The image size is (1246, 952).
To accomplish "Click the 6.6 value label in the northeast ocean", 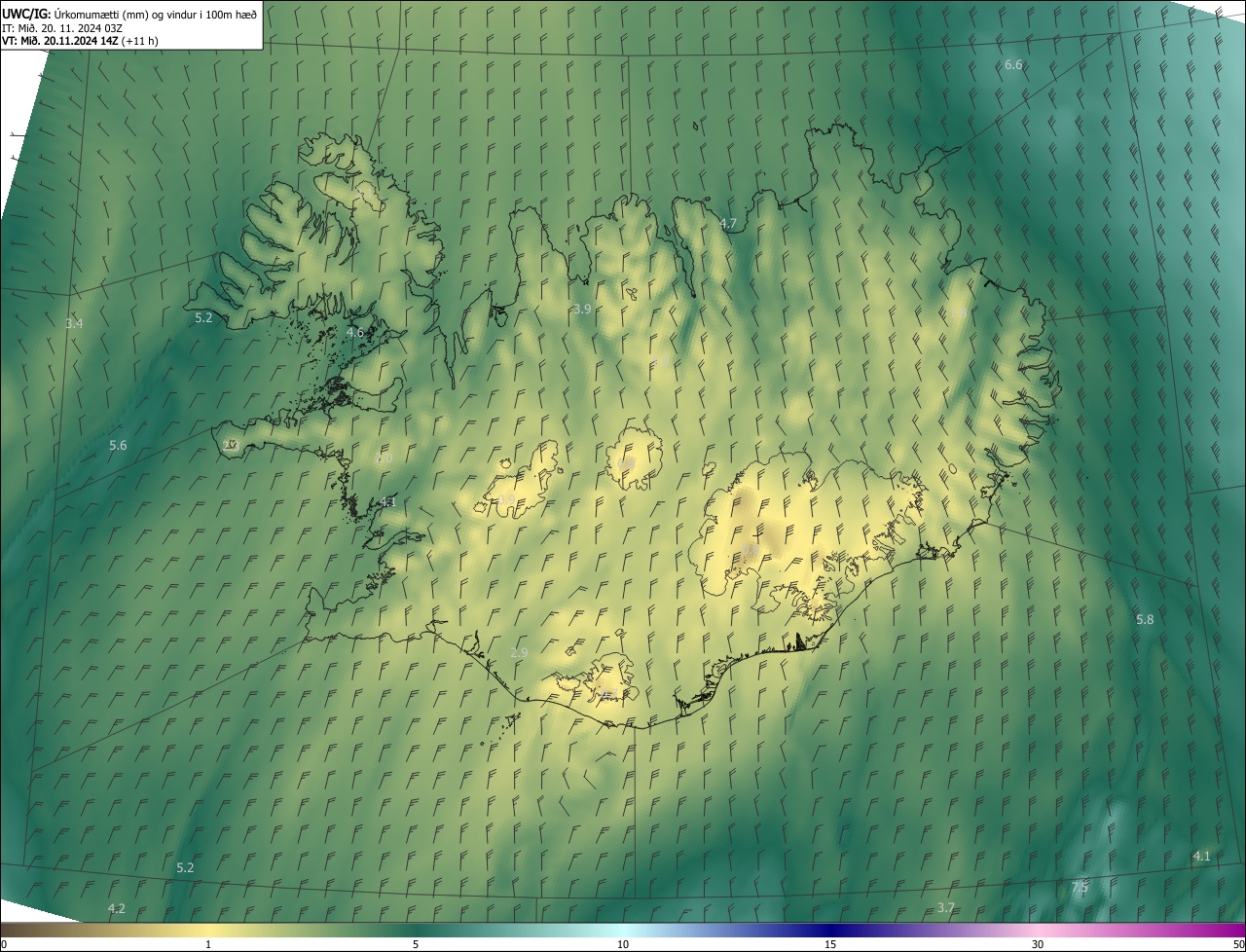I will [x=1013, y=64].
